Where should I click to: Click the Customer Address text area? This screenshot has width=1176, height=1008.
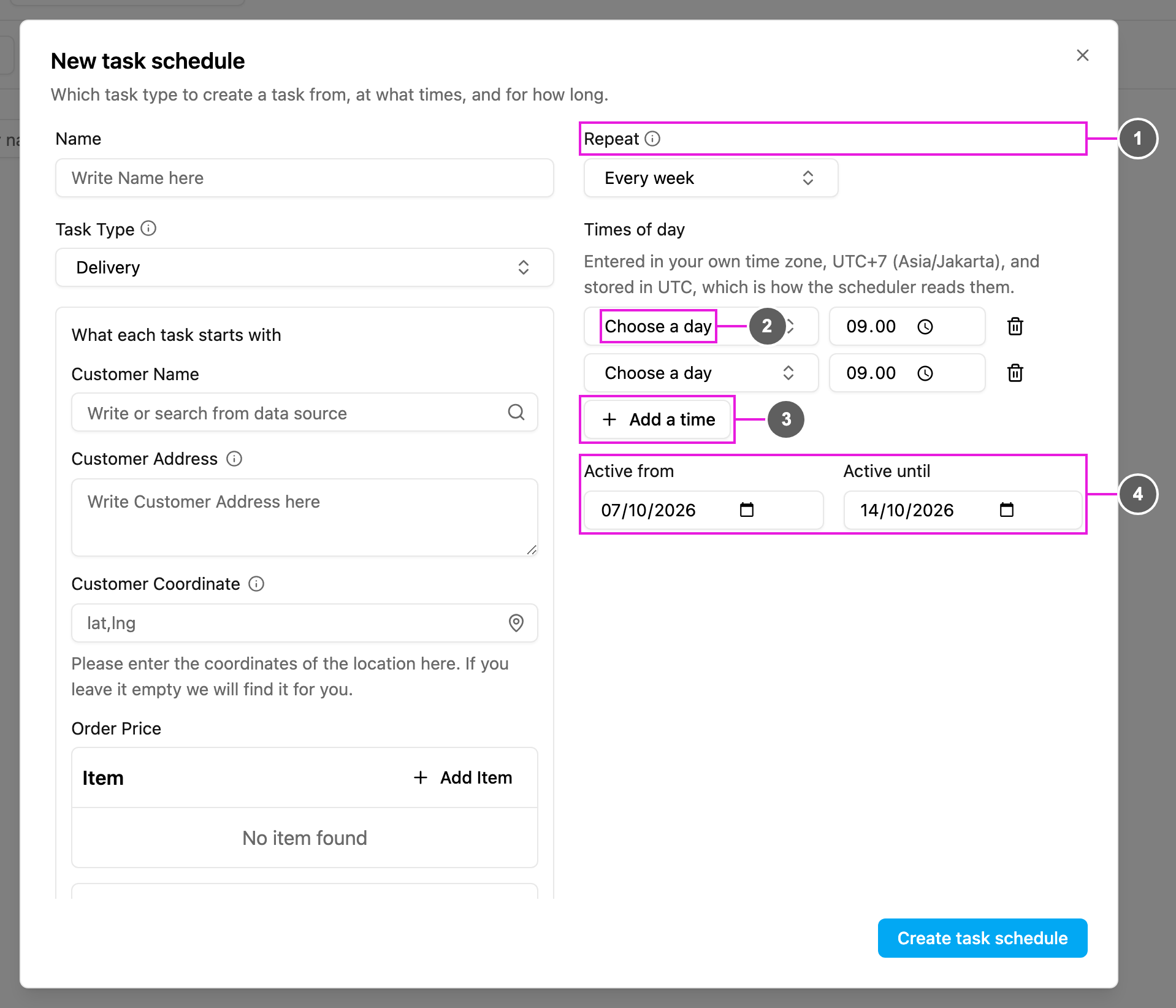pyautogui.click(x=305, y=517)
